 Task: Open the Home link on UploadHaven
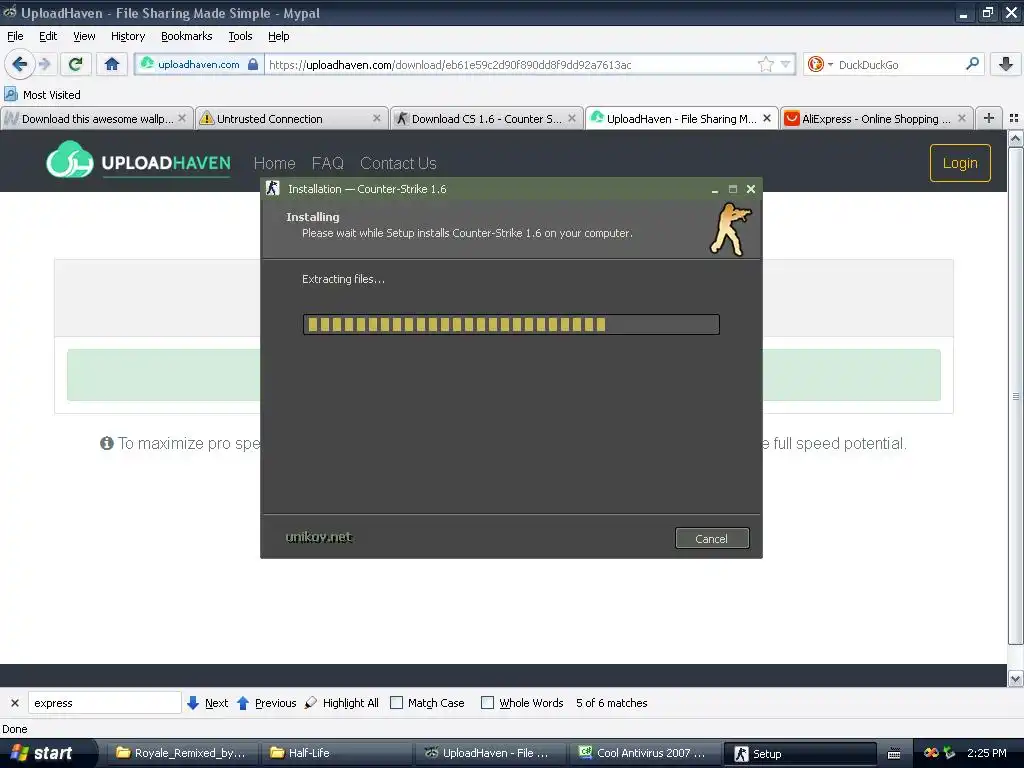click(x=274, y=163)
